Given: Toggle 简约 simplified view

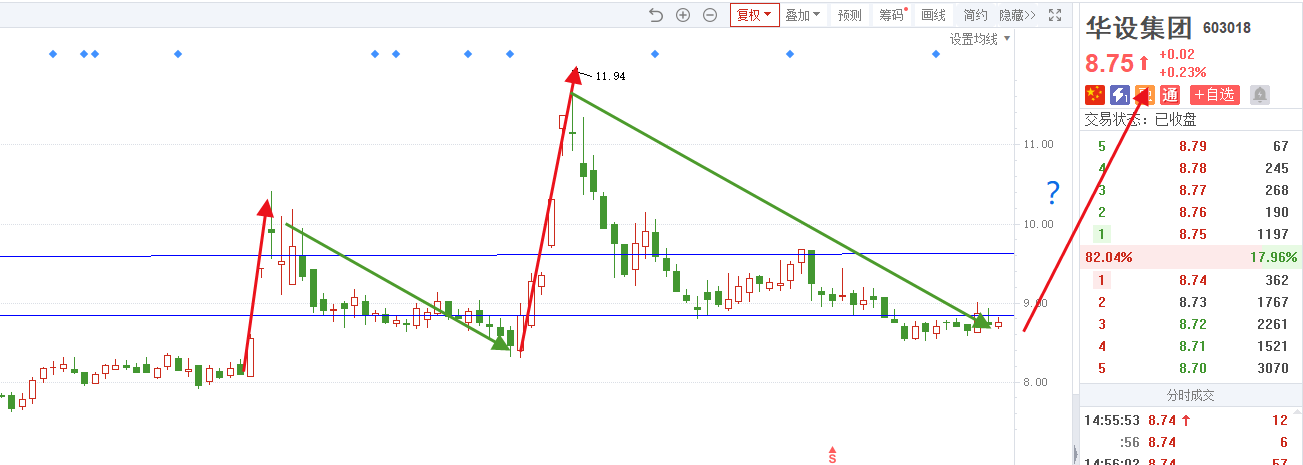Looking at the screenshot, I should pos(975,15).
